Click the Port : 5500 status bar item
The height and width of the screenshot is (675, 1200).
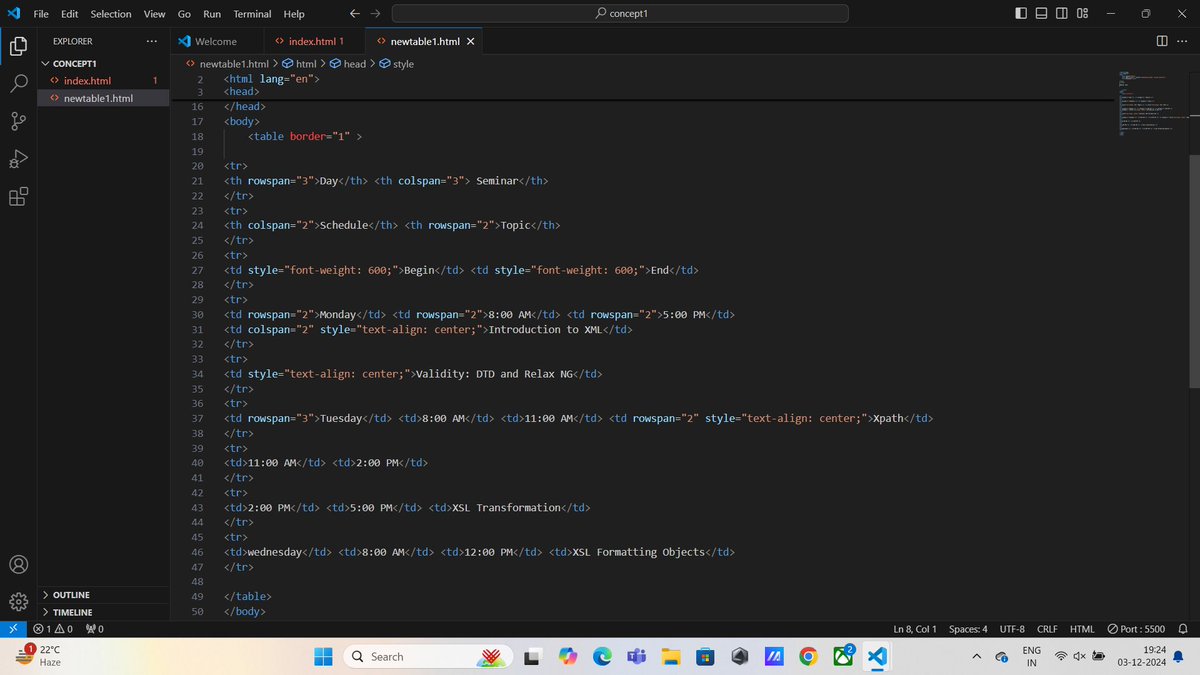pos(1138,629)
